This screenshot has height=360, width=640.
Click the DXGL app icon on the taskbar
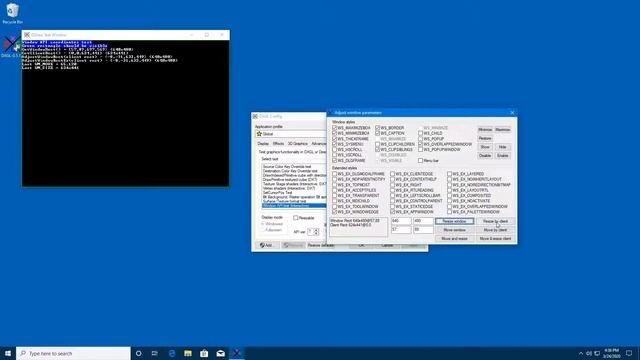point(237,353)
